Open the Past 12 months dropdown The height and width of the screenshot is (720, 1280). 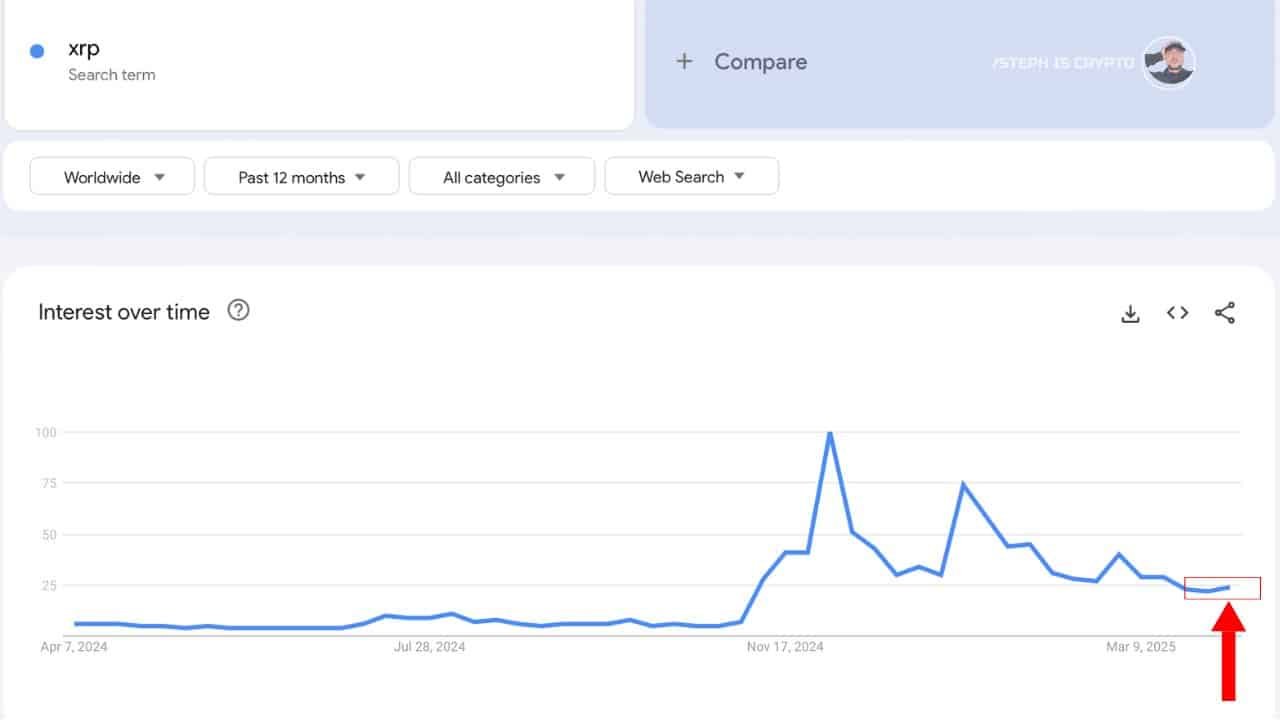tap(301, 177)
